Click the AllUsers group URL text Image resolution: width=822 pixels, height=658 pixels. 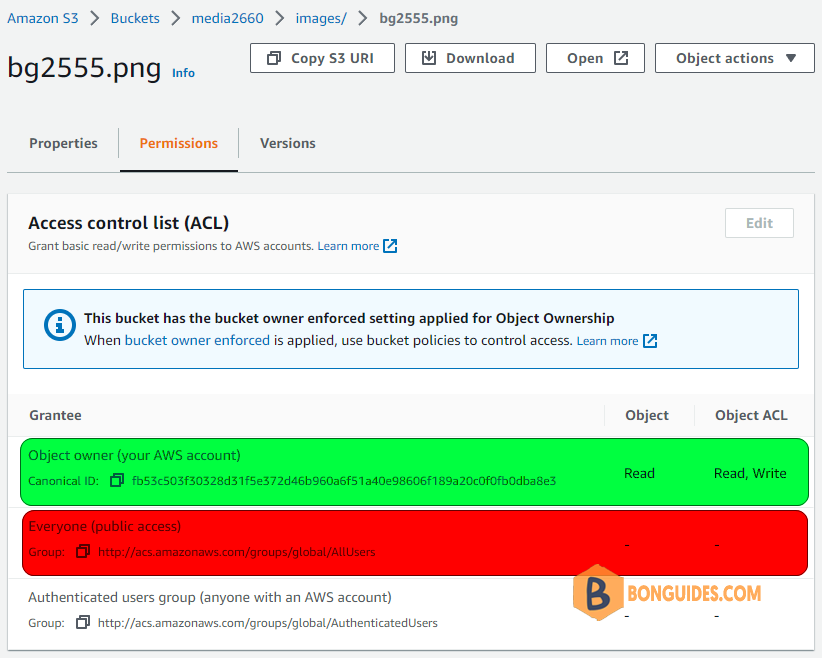(x=236, y=552)
